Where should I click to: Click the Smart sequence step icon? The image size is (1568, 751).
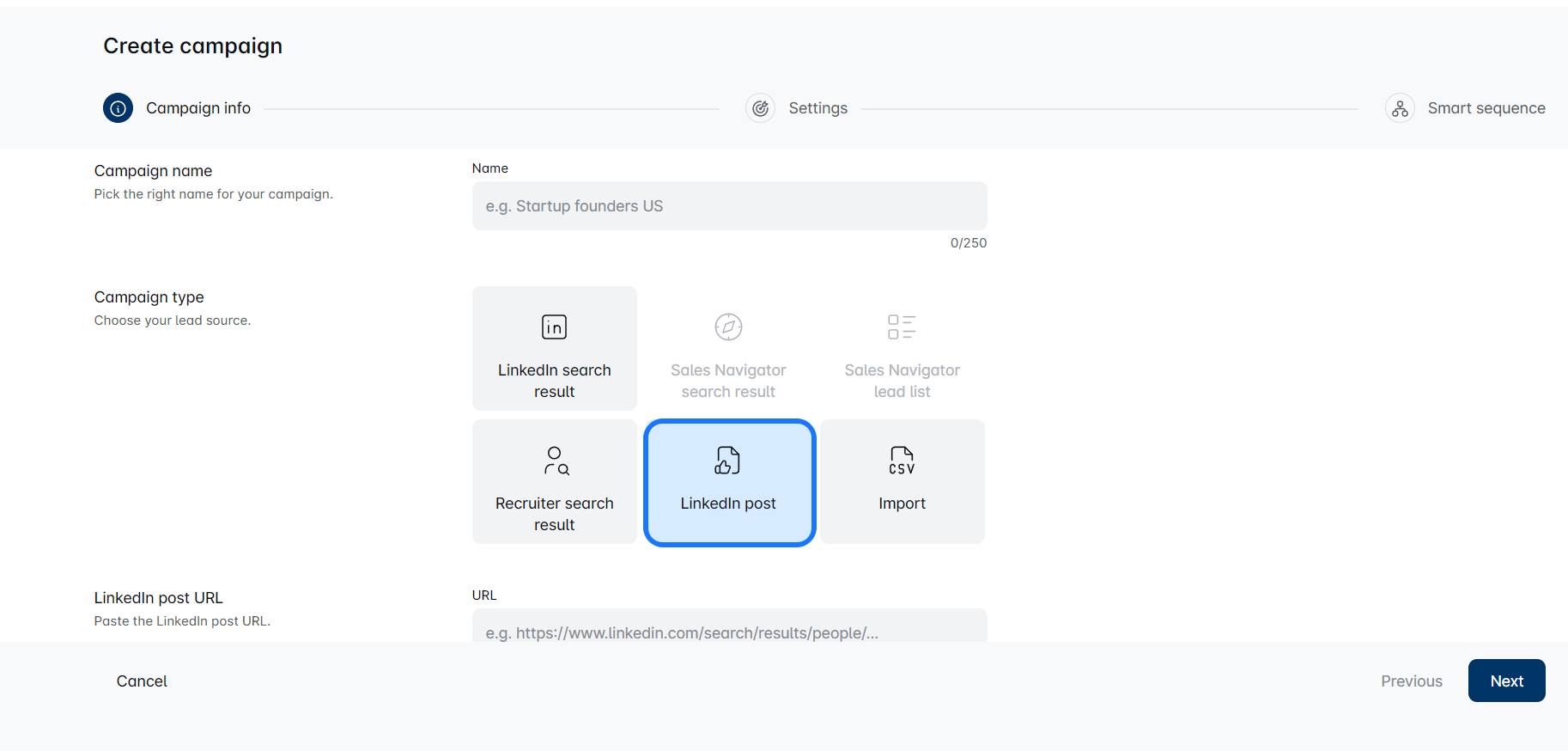click(1400, 108)
